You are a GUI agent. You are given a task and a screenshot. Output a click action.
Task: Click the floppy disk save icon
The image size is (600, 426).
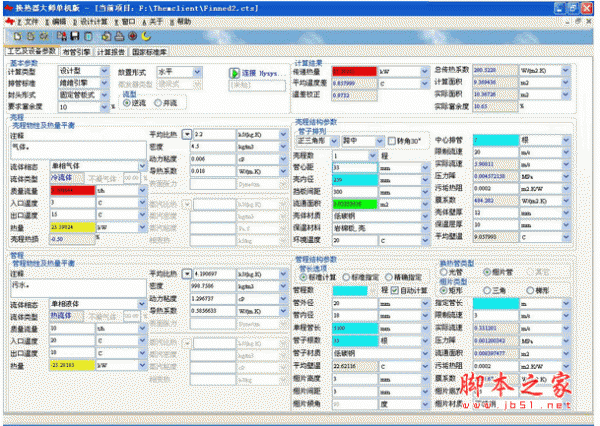(75, 36)
